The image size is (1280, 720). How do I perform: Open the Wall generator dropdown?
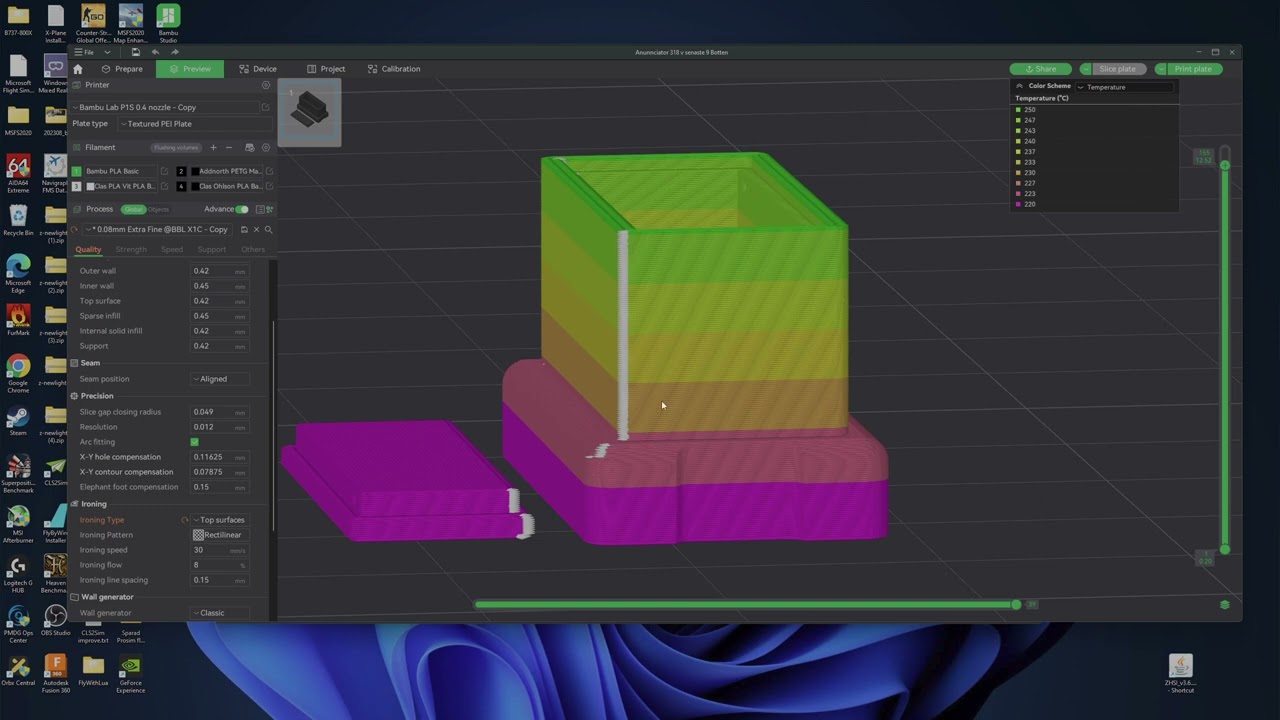click(x=219, y=613)
